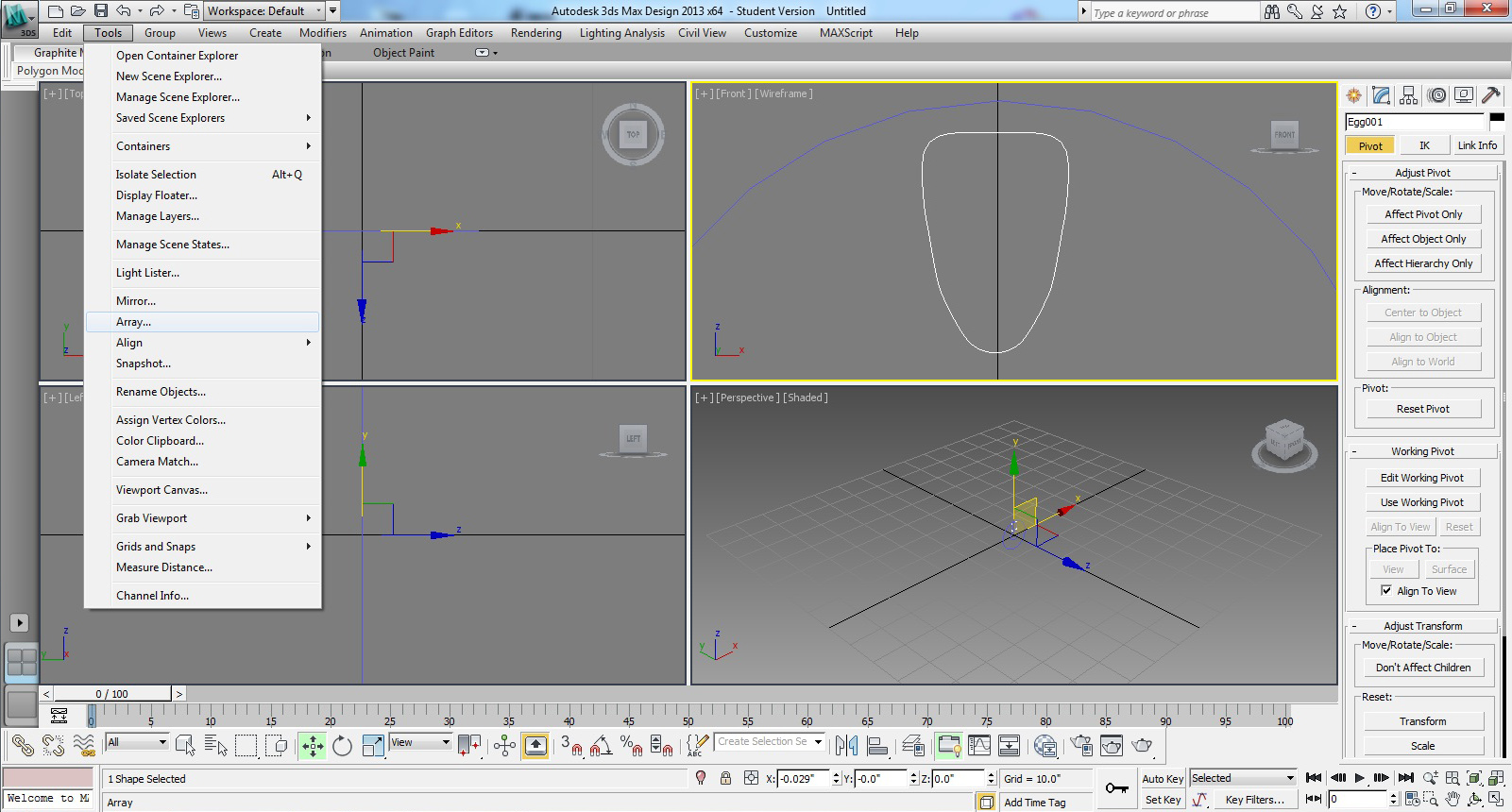Image resolution: width=1512 pixels, height=812 pixels.
Task: Click the Play Animation button
Action: 1360,778
